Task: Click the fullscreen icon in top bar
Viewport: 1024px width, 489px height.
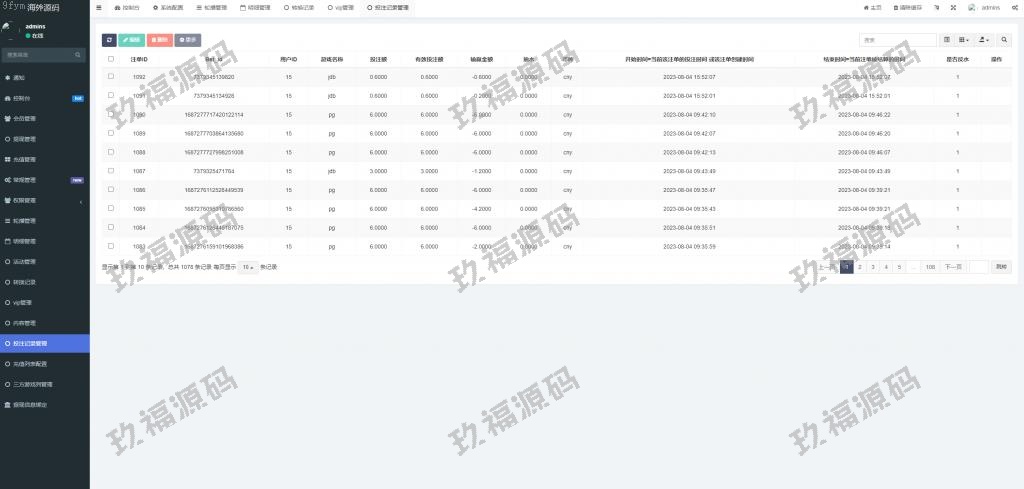Action: pyautogui.click(x=952, y=7)
